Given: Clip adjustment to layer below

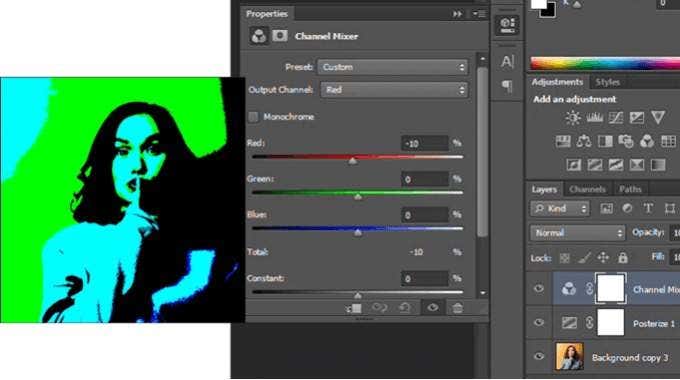Looking at the screenshot, I should tap(354, 308).
